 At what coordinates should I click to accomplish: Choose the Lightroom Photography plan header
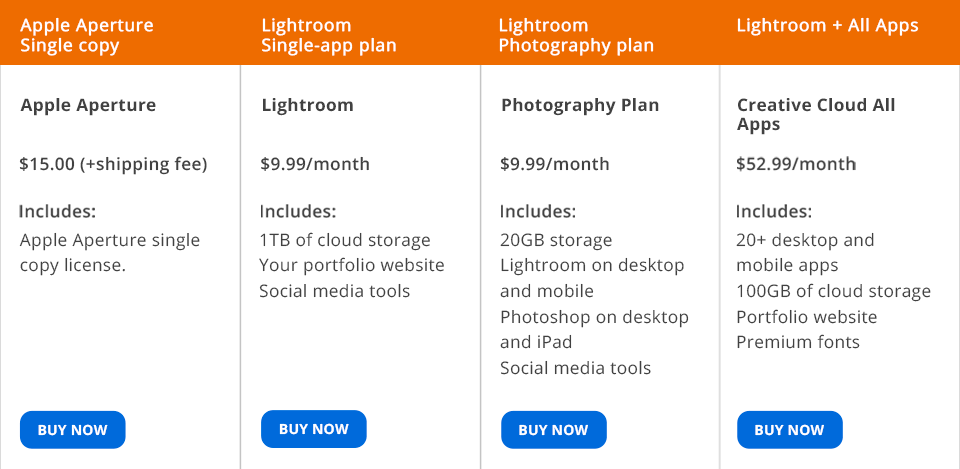pyautogui.click(x=576, y=35)
